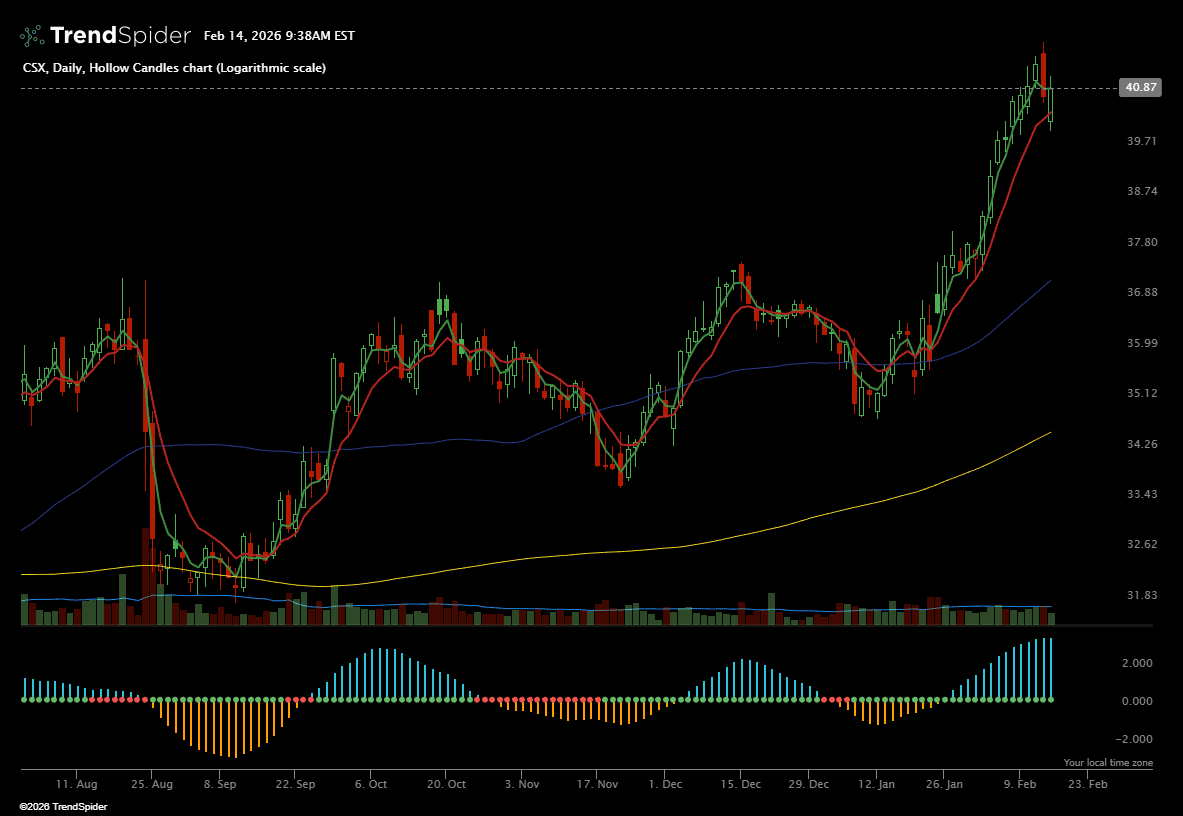The image size is (1183, 816).
Task: Pick the 11. Aug date label
Action: pos(77,785)
